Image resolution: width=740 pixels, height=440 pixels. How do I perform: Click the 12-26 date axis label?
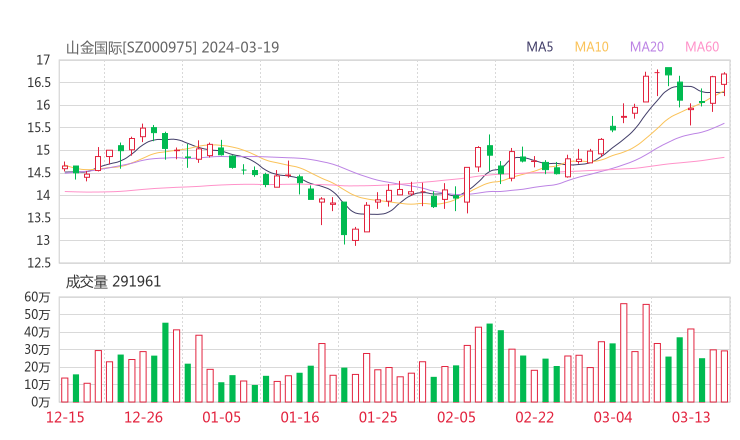tap(143, 417)
